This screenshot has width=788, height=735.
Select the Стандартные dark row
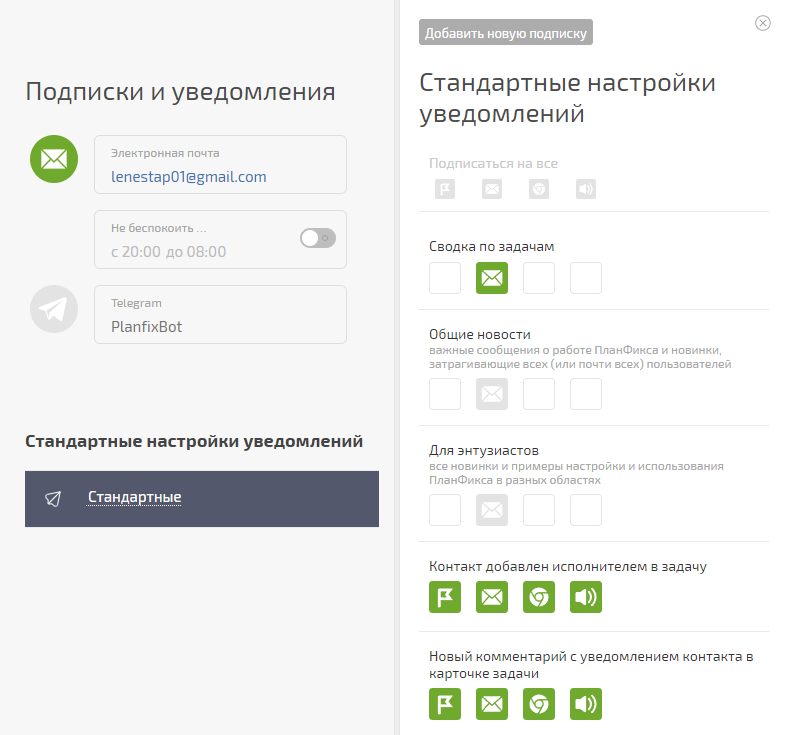202,499
